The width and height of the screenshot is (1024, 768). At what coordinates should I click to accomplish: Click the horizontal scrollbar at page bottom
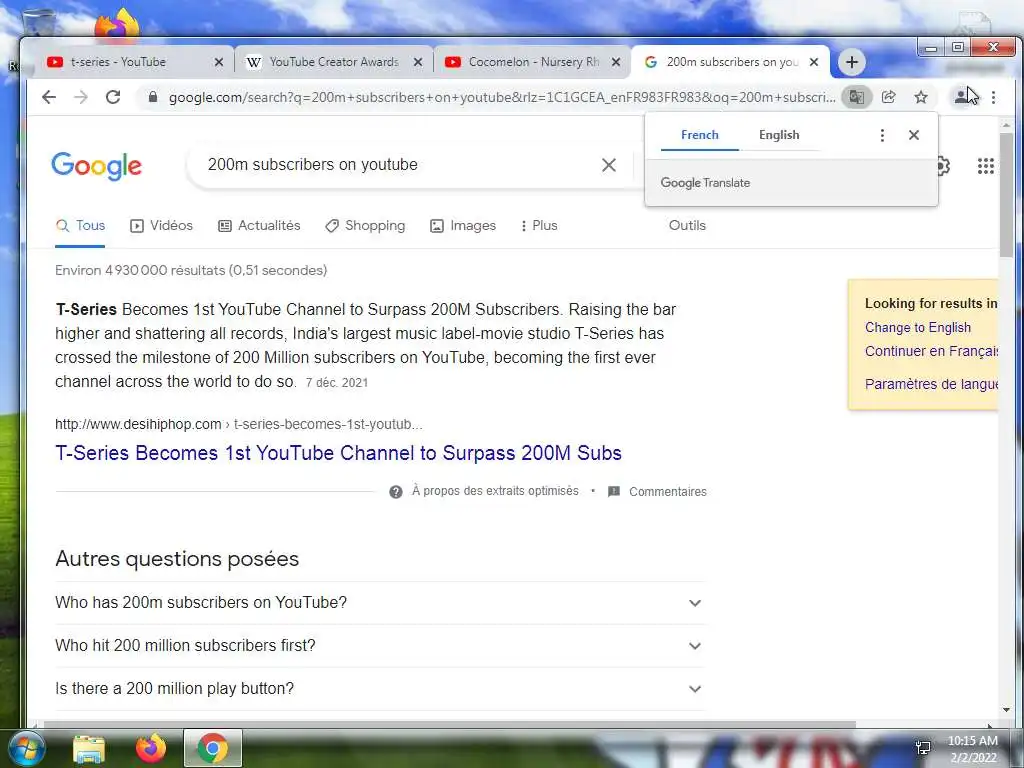(x=450, y=724)
